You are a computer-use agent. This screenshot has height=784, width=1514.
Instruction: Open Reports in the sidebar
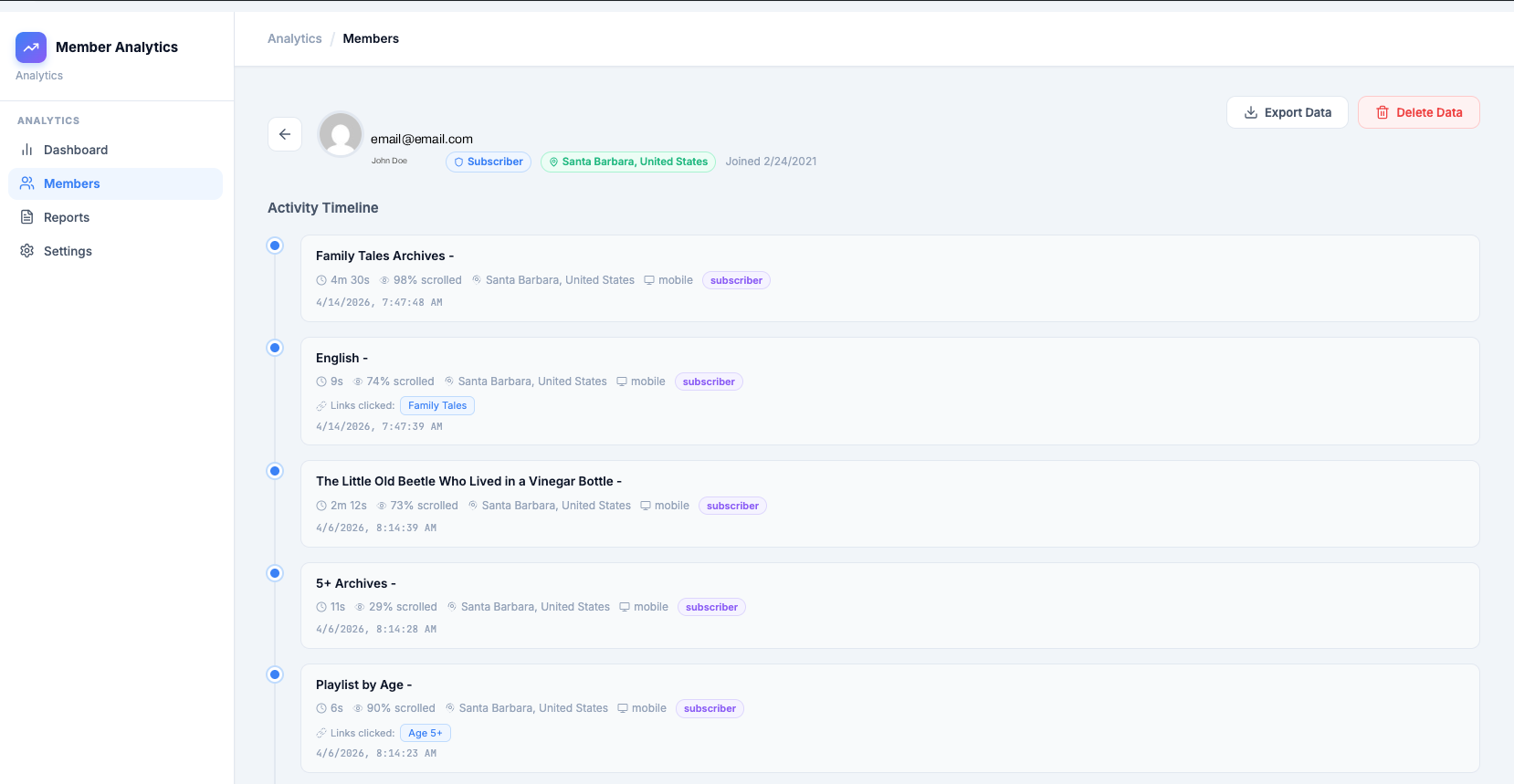coord(115,217)
